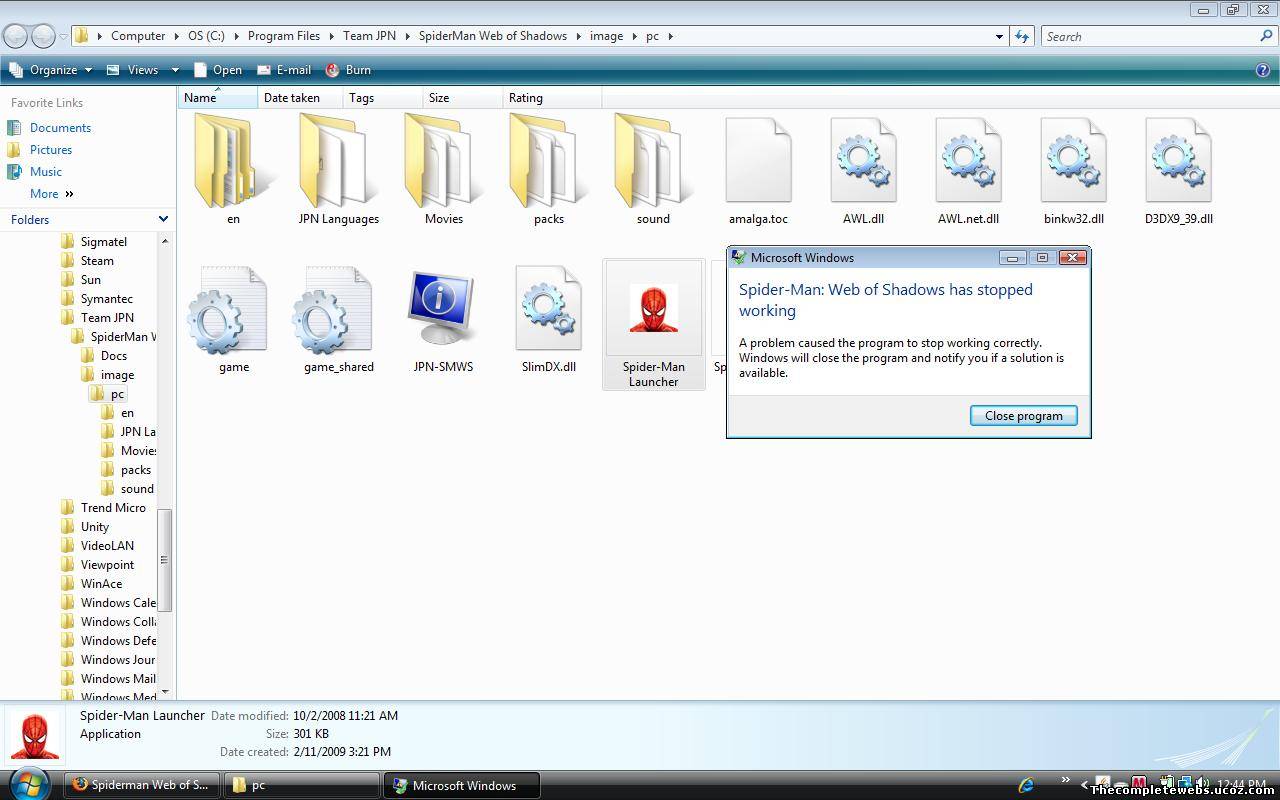Open the explorer Help button
The image size is (1280, 800).
coord(1262,70)
